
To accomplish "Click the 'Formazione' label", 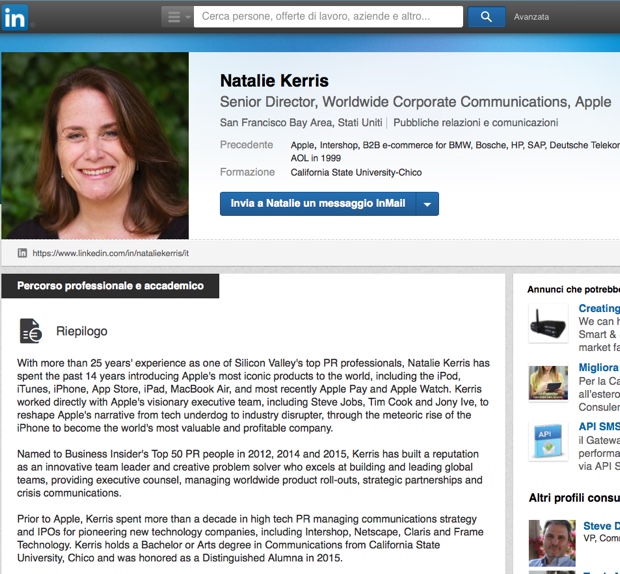I will [247, 172].
